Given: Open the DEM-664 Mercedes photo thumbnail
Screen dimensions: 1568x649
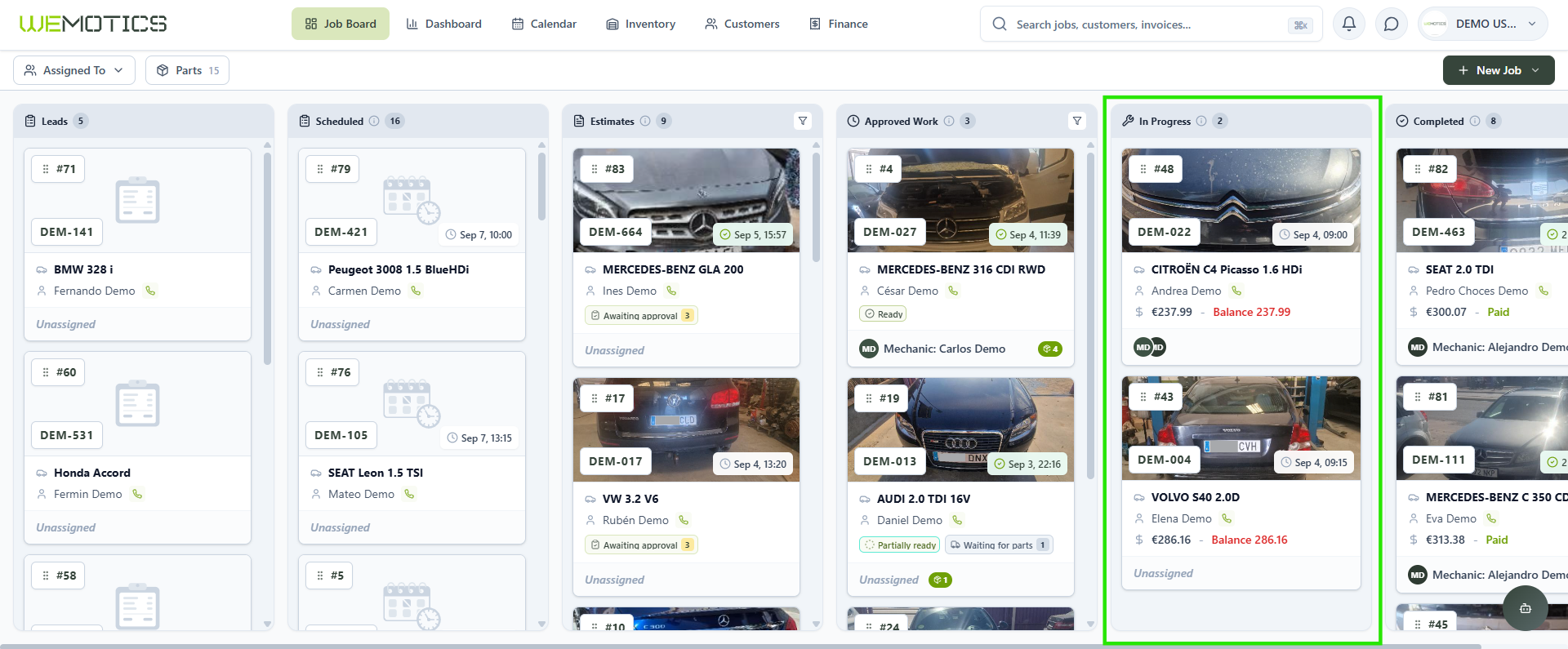Looking at the screenshot, I should tap(686, 200).
